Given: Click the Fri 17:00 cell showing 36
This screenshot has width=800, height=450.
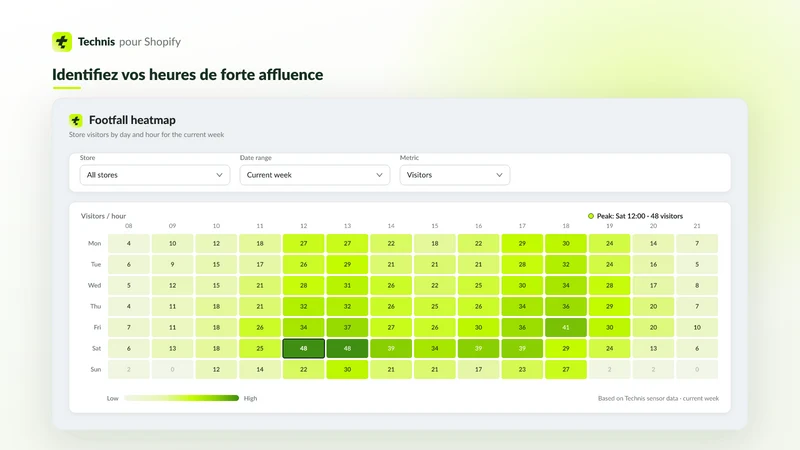Looking at the screenshot, I should (x=522, y=328).
